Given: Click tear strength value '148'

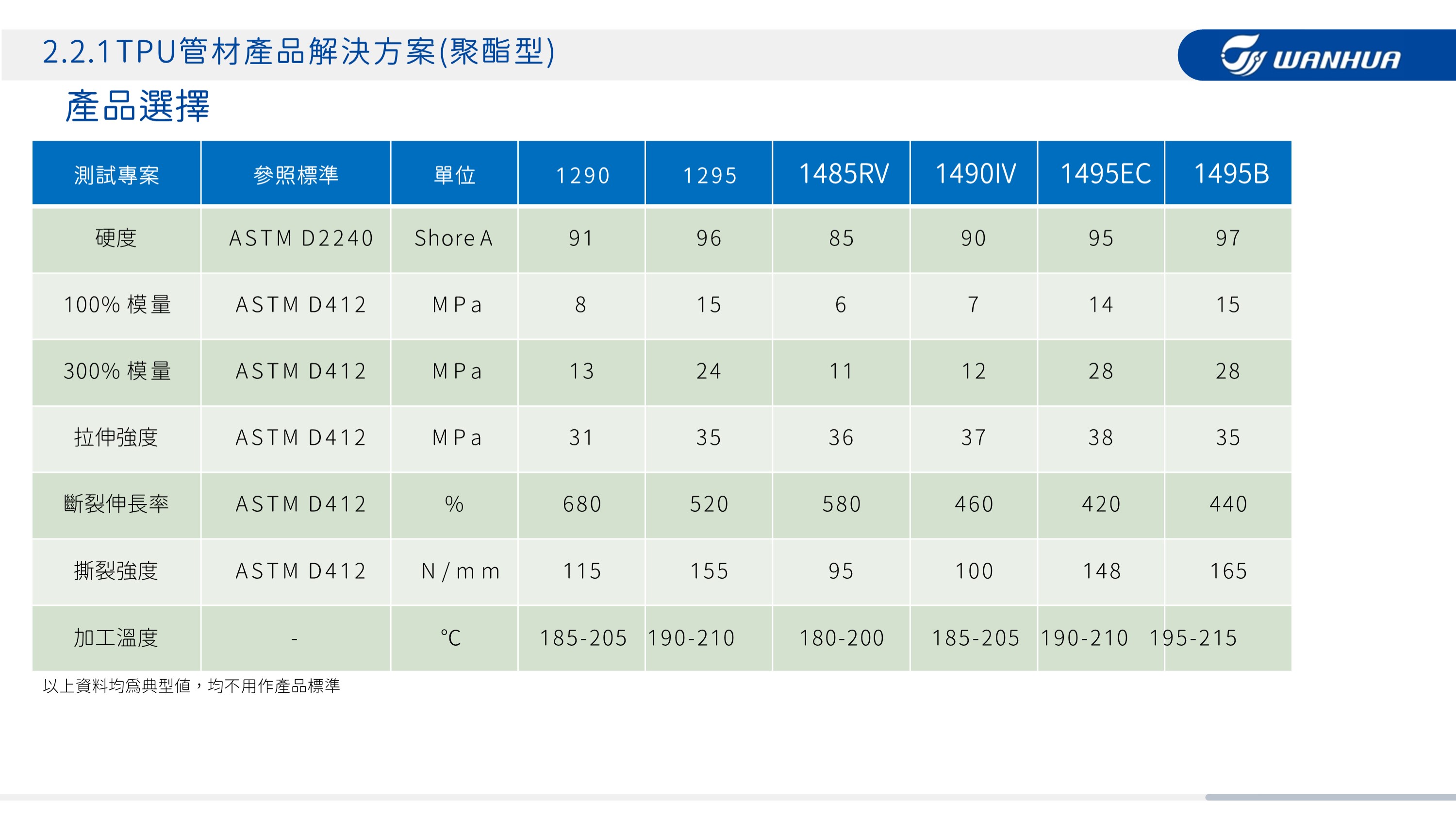Looking at the screenshot, I should [1102, 571].
